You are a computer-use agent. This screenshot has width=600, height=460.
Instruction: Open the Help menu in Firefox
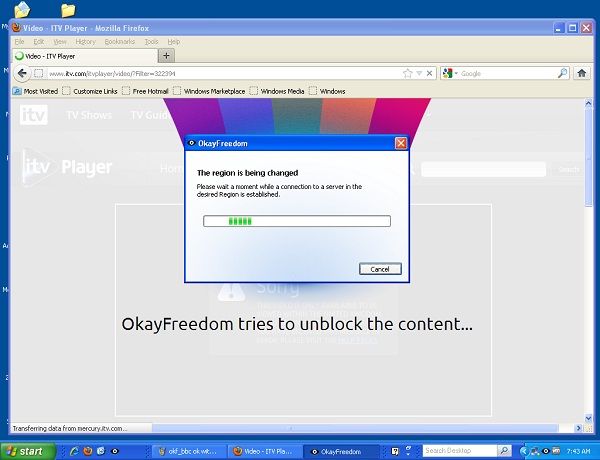173,42
